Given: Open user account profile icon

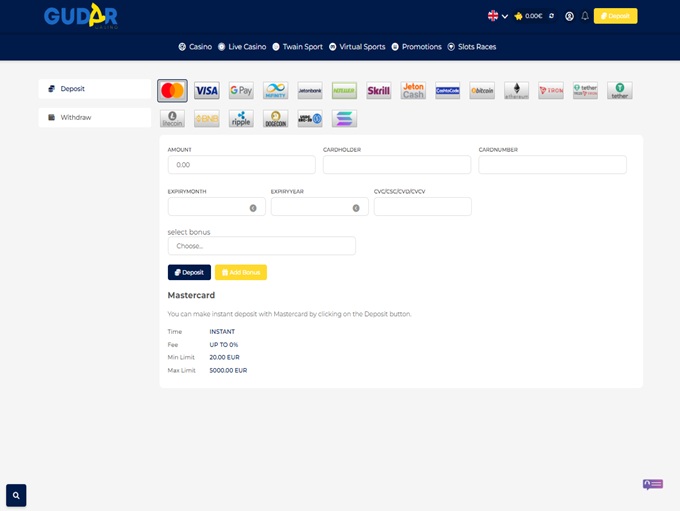Looking at the screenshot, I should tap(569, 16).
